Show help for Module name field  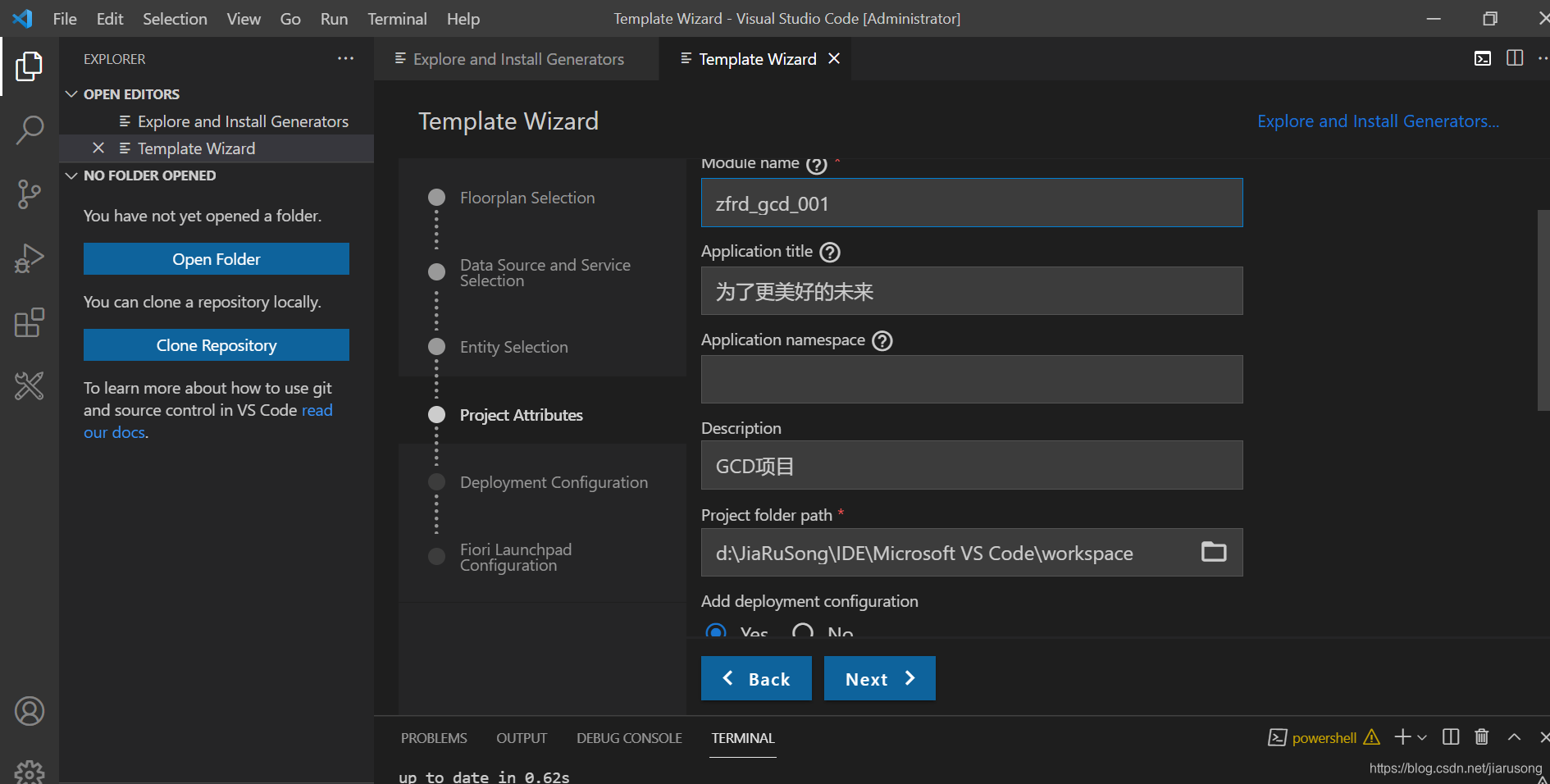point(816,164)
